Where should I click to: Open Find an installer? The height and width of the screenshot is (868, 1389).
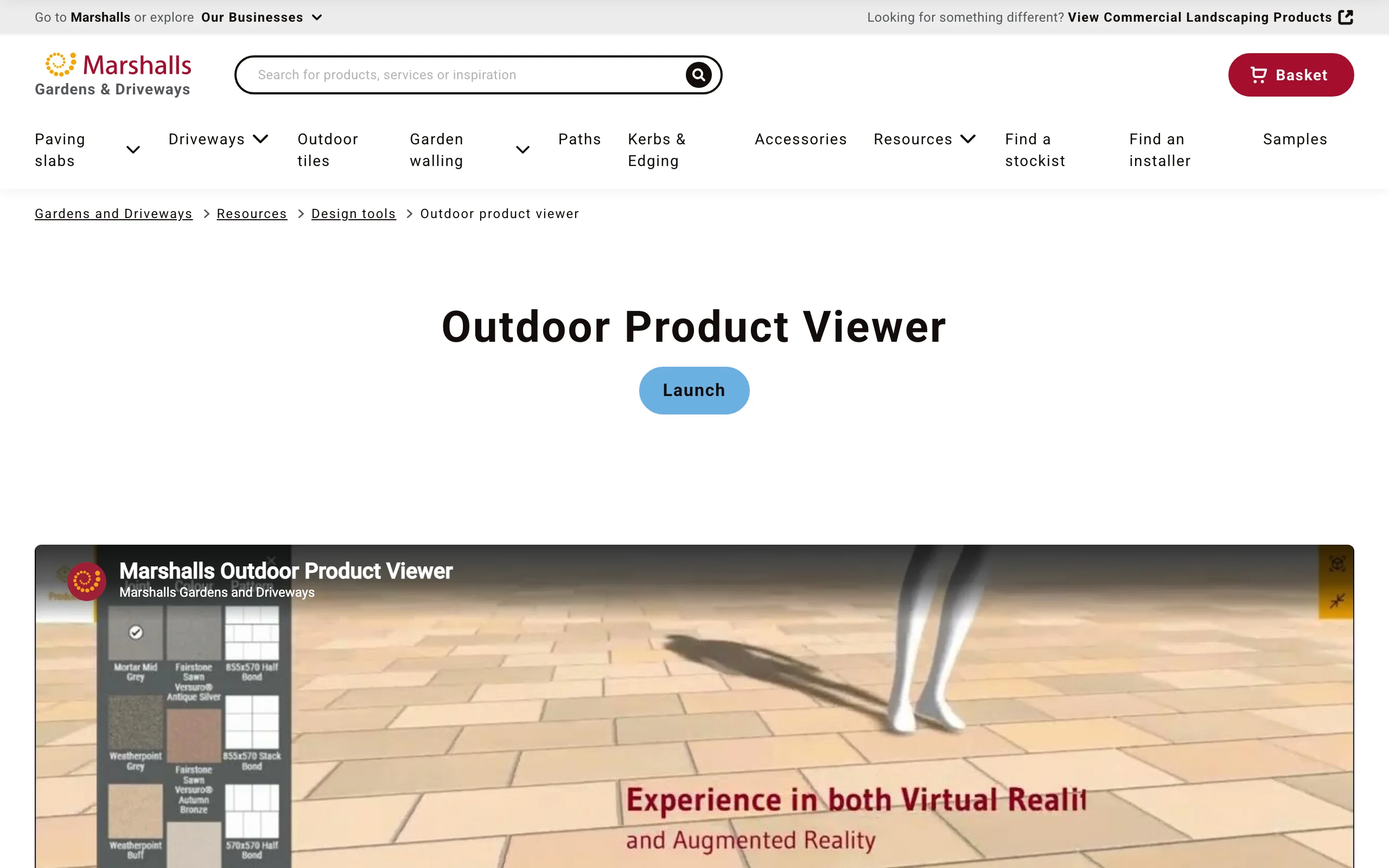click(1160, 150)
